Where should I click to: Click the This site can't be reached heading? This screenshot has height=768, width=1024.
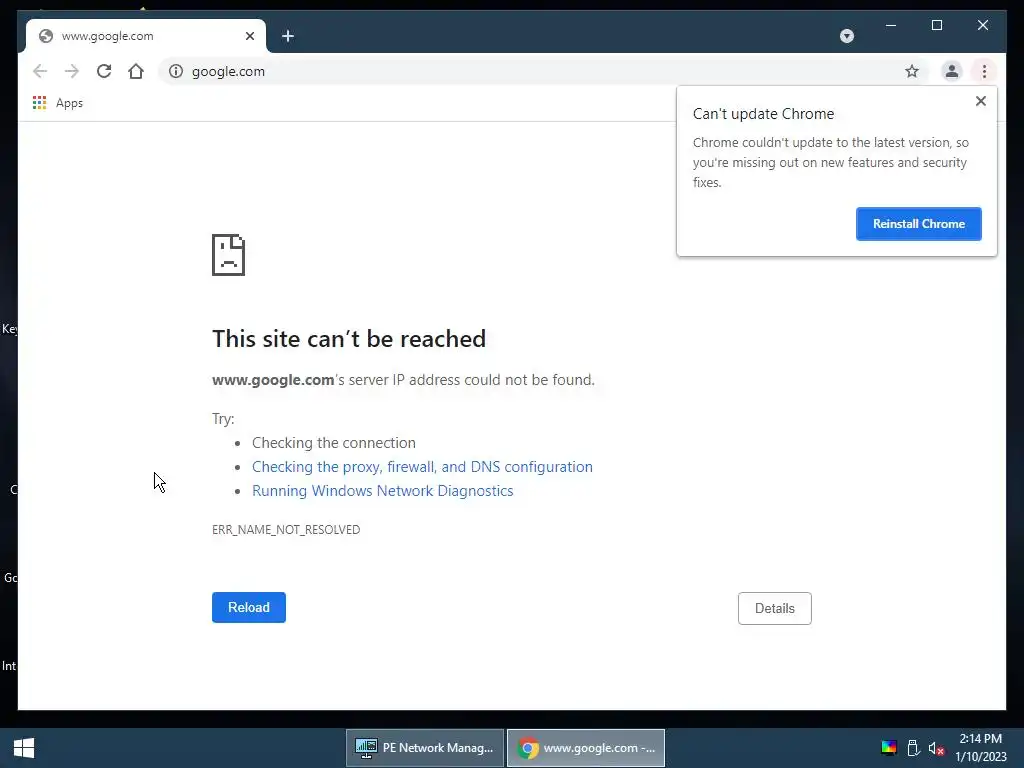point(349,339)
